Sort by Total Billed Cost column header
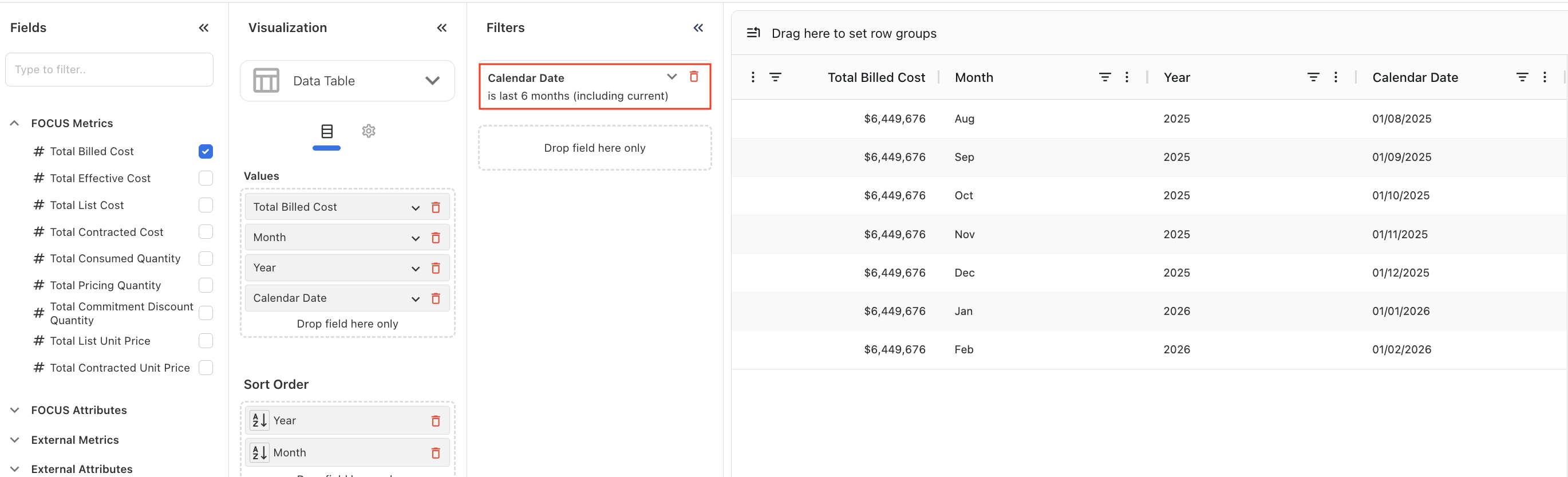1568x477 pixels. point(875,77)
